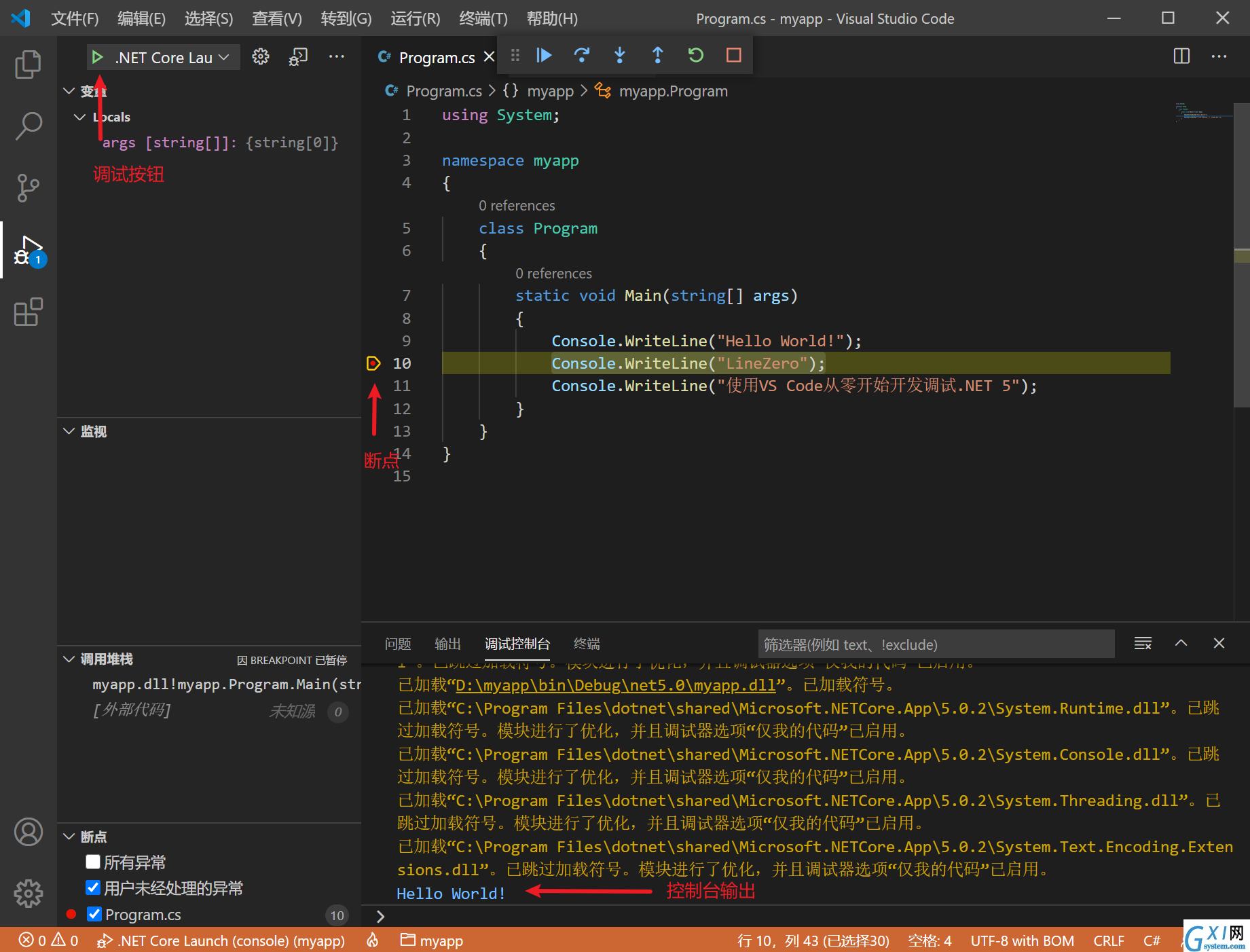Continue execution in debug toolbar
Image resolution: width=1250 pixels, height=952 pixels.
pyautogui.click(x=545, y=55)
